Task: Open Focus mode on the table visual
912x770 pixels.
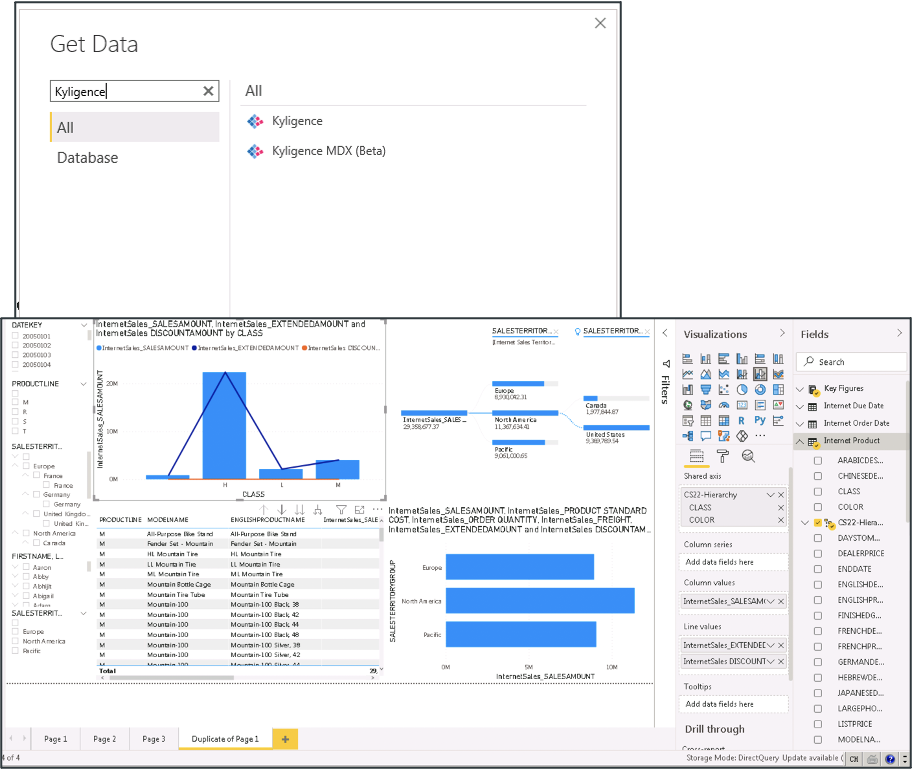Action: 359,510
